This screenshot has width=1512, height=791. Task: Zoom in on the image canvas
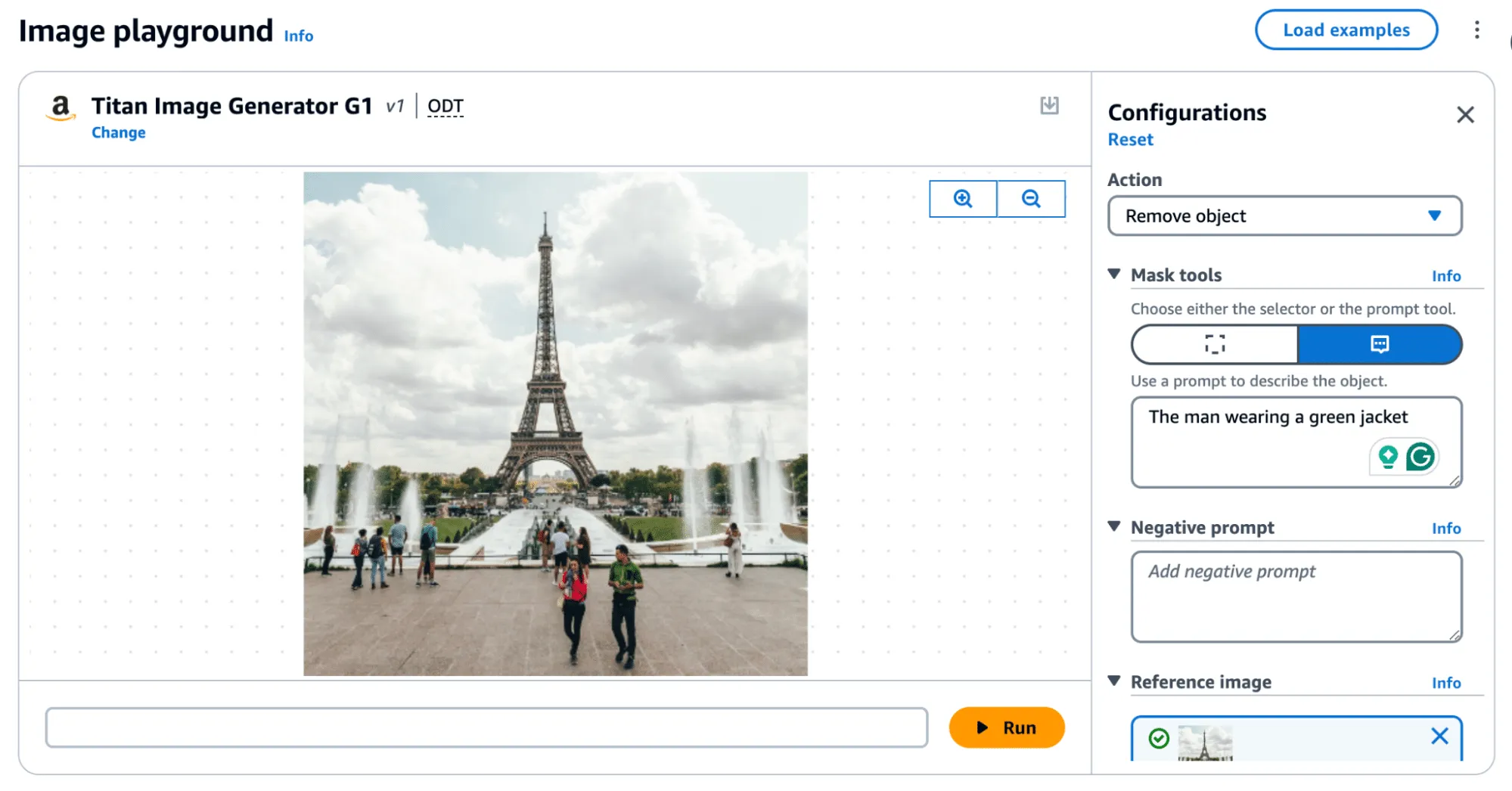tap(963, 199)
